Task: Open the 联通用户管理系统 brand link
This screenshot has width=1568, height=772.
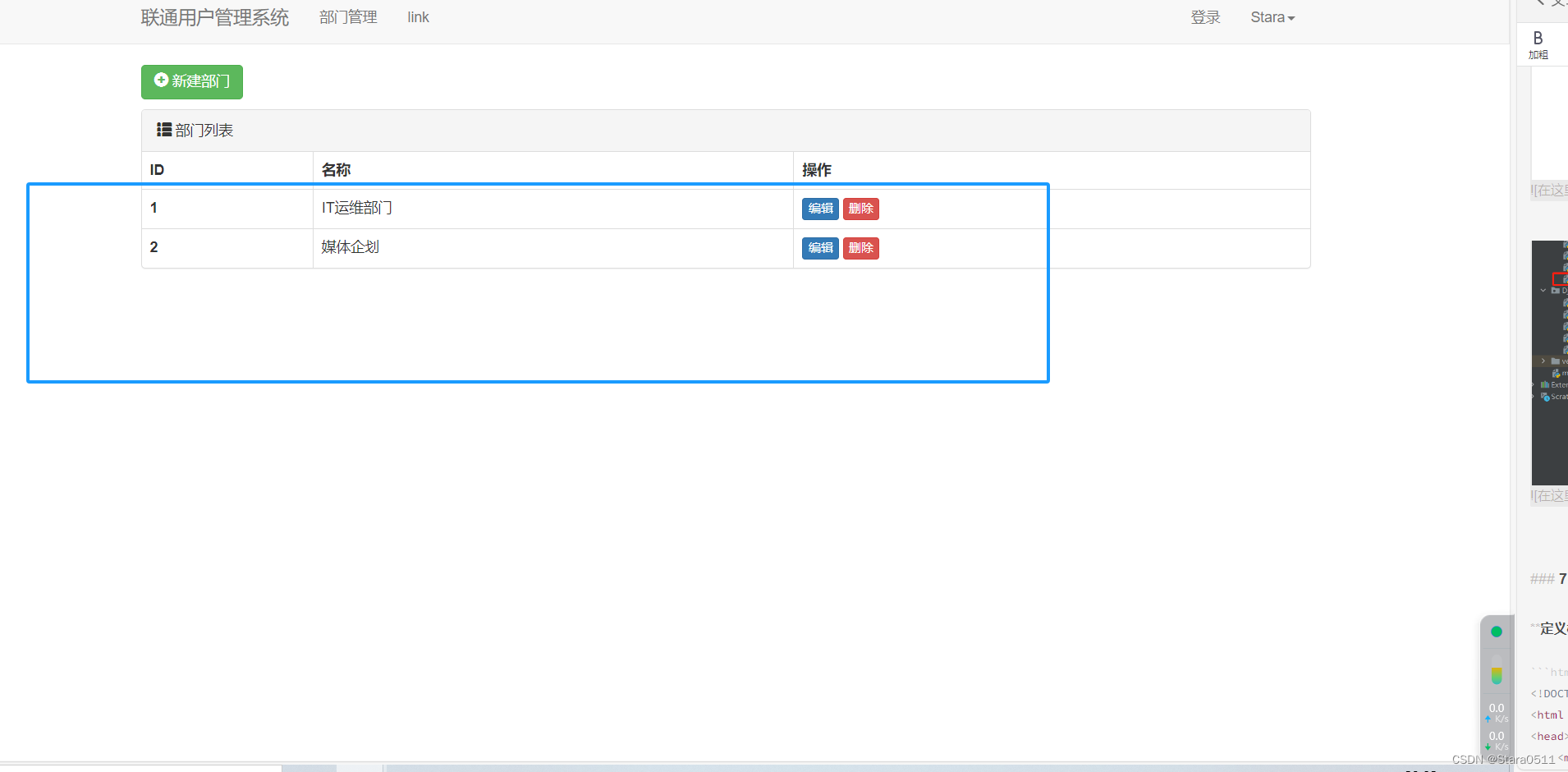Action: [215, 17]
